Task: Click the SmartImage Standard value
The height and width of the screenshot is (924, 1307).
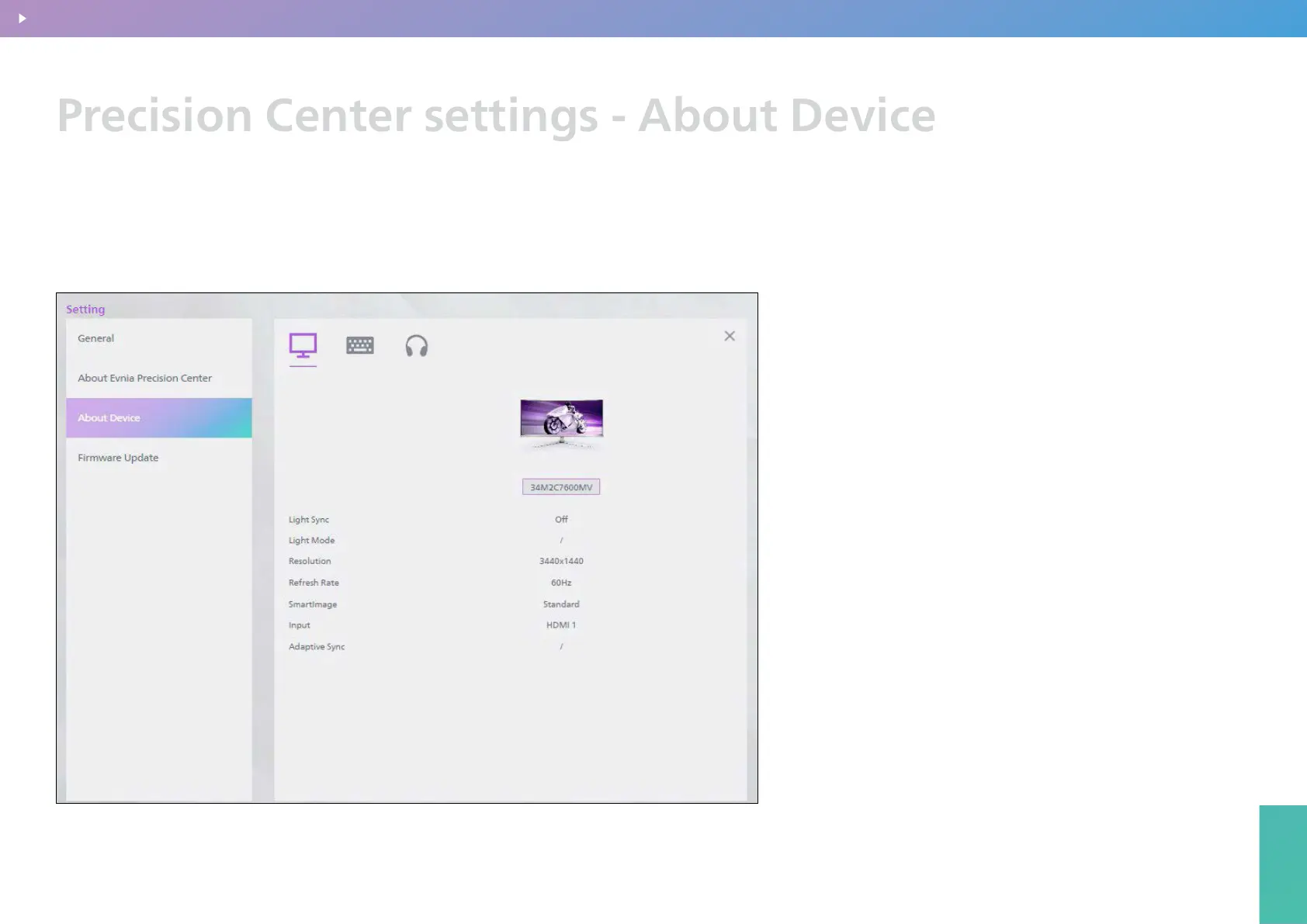Action: pyautogui.click(x=561, y=604)
